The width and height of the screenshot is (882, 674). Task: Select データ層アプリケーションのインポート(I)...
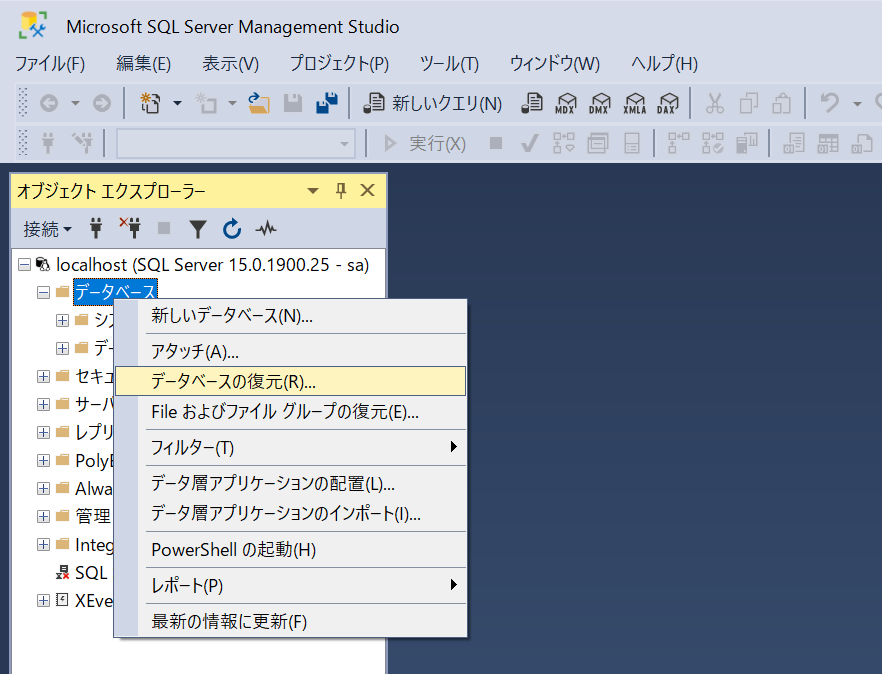pyautogui.click(x=290, y=514)
